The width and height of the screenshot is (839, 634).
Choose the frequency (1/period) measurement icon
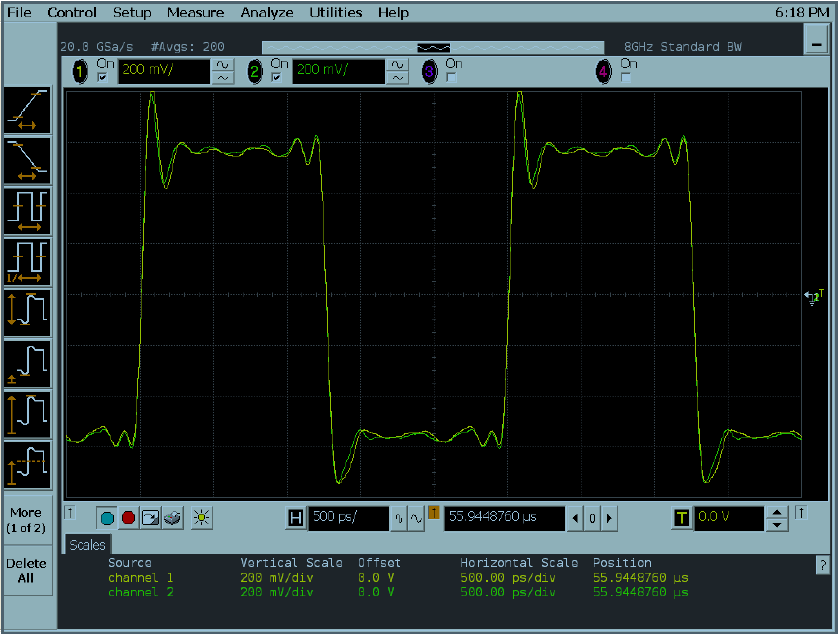pos(27,263)
